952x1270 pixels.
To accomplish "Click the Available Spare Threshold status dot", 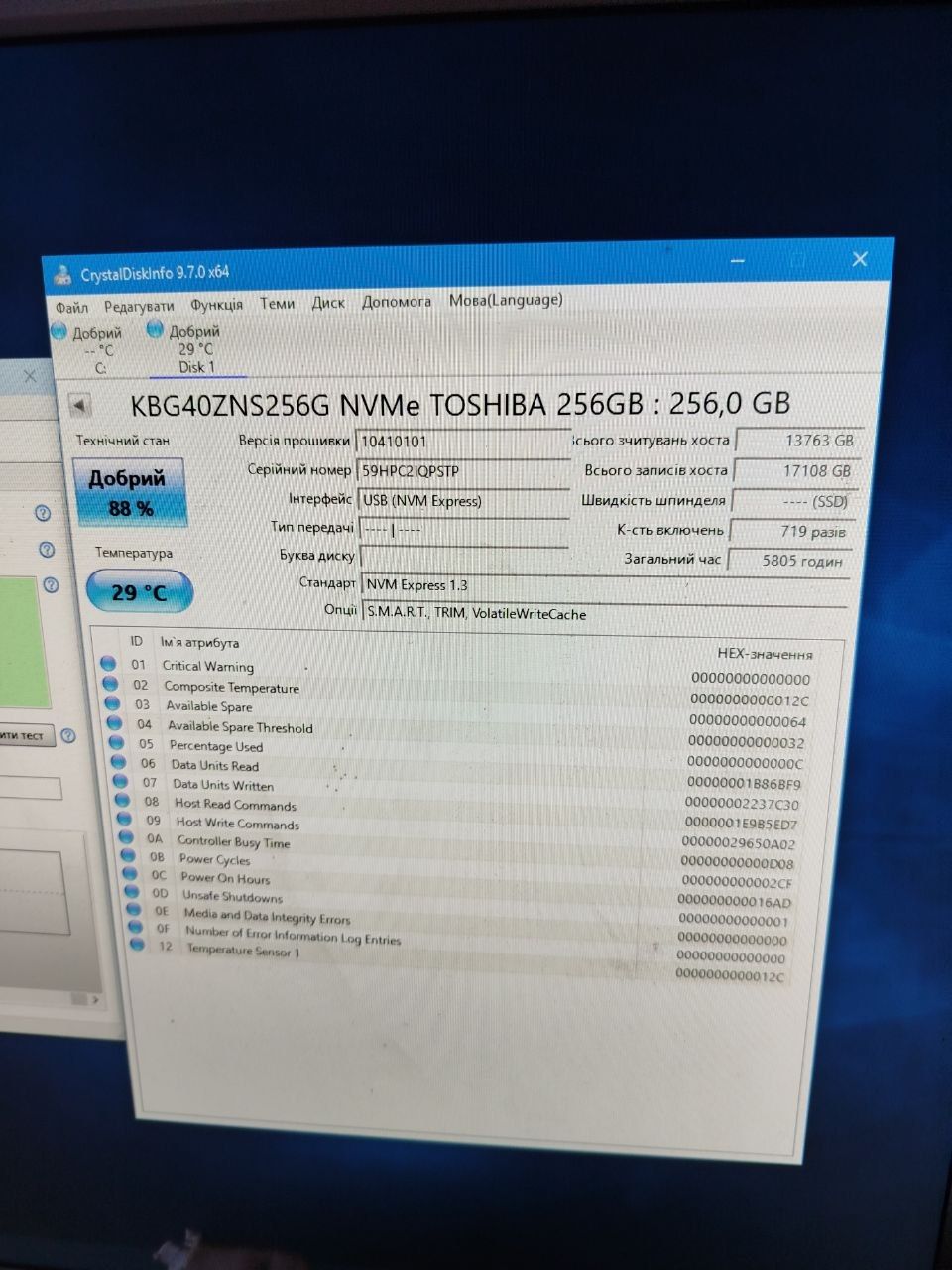I will pyautogui.click(x=114, y=724).
